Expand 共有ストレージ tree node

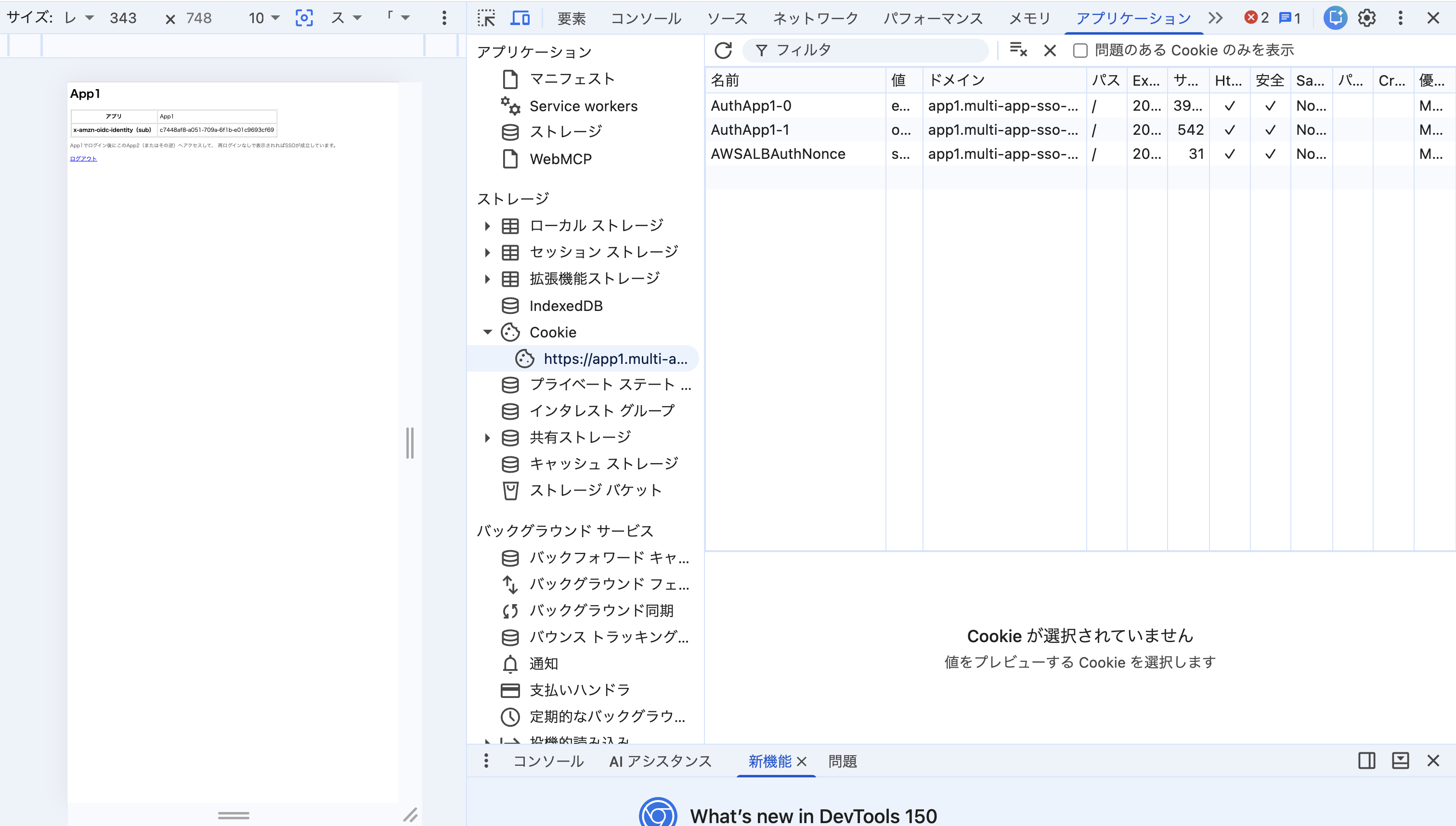coord(487,438)
